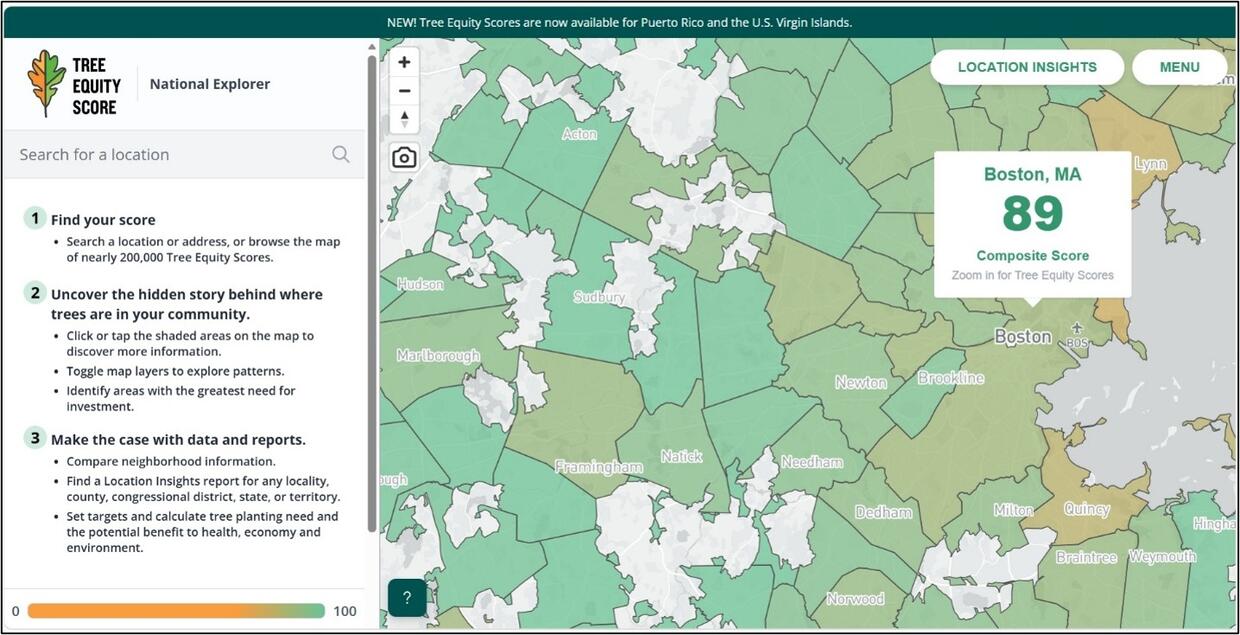Select Milton on the map
This screenshot has width=1240, height=635.
[1014, 510]
